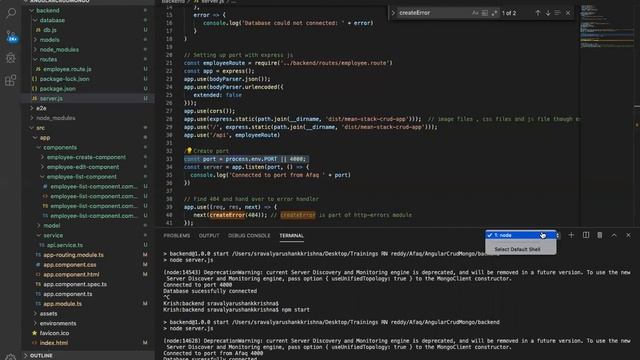Kill the terminal with trash icon

[x=600, y=235]
